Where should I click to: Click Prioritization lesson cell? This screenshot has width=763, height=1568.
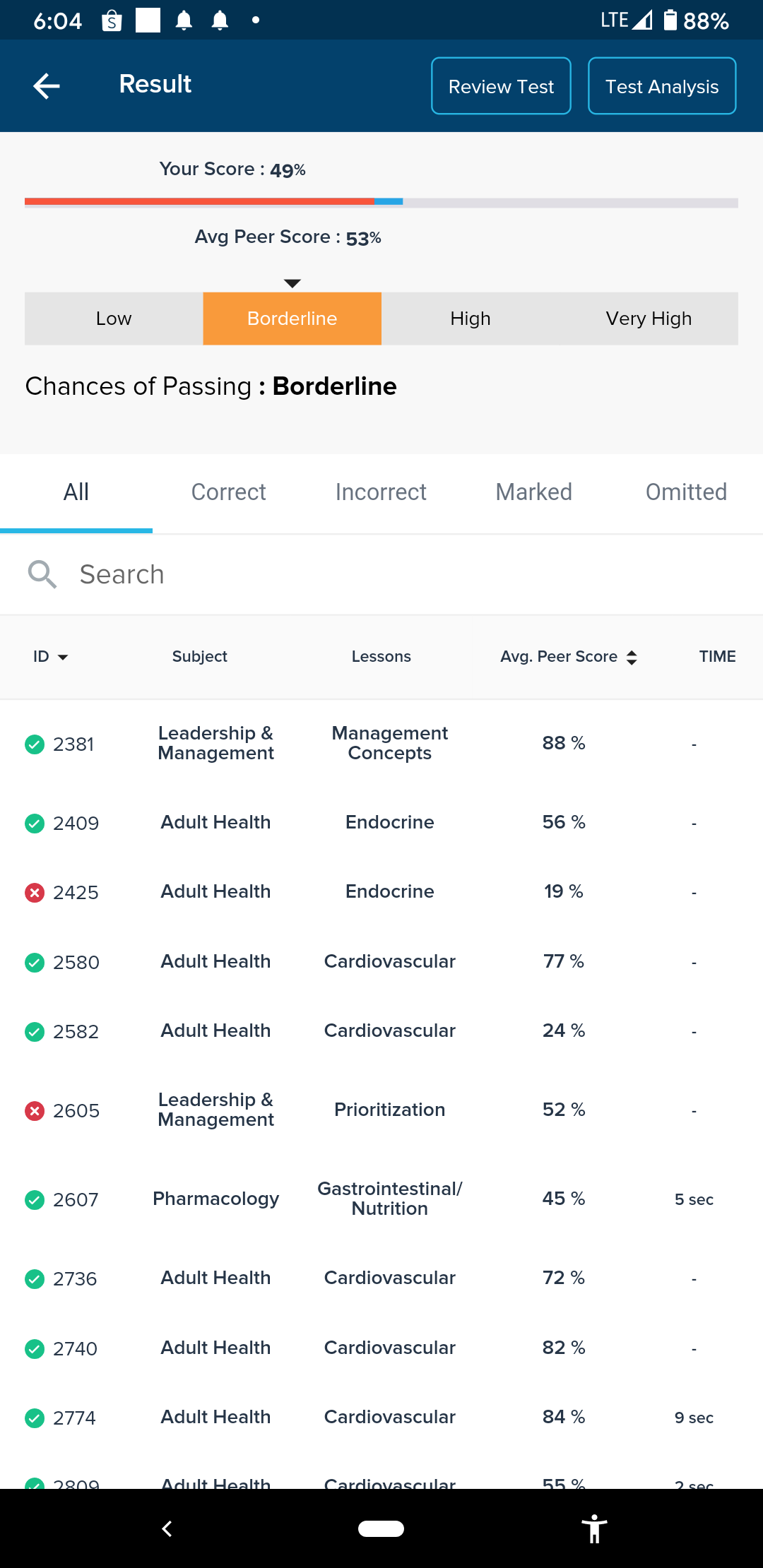point(390,1110)
